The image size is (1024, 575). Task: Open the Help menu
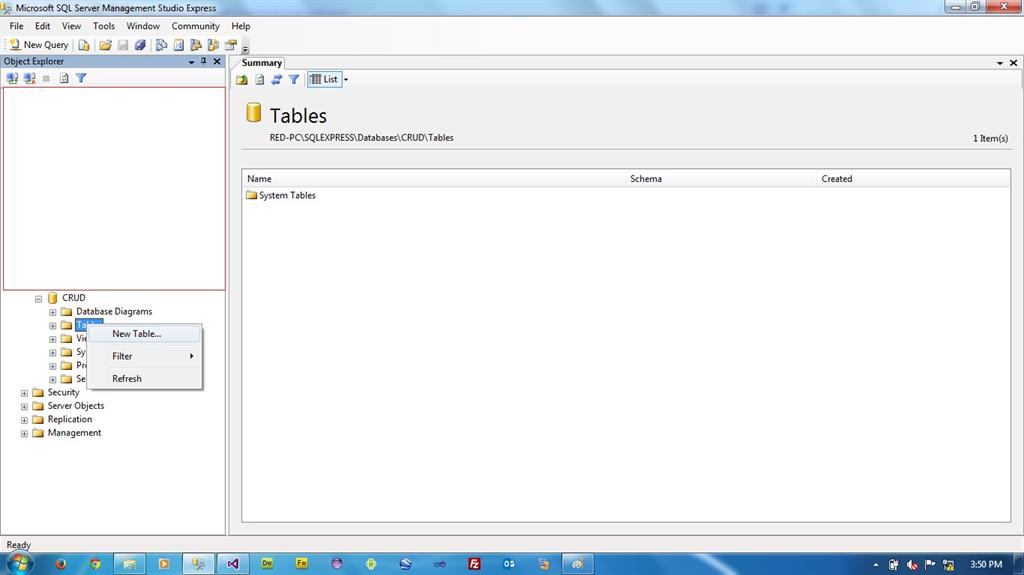click(x=240, y=26)
